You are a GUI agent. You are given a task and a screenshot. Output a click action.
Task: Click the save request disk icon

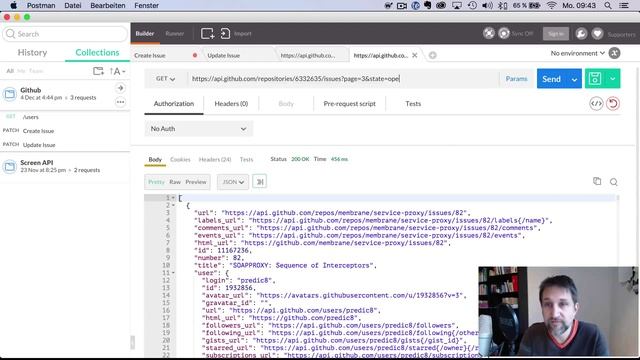(595, 78)
